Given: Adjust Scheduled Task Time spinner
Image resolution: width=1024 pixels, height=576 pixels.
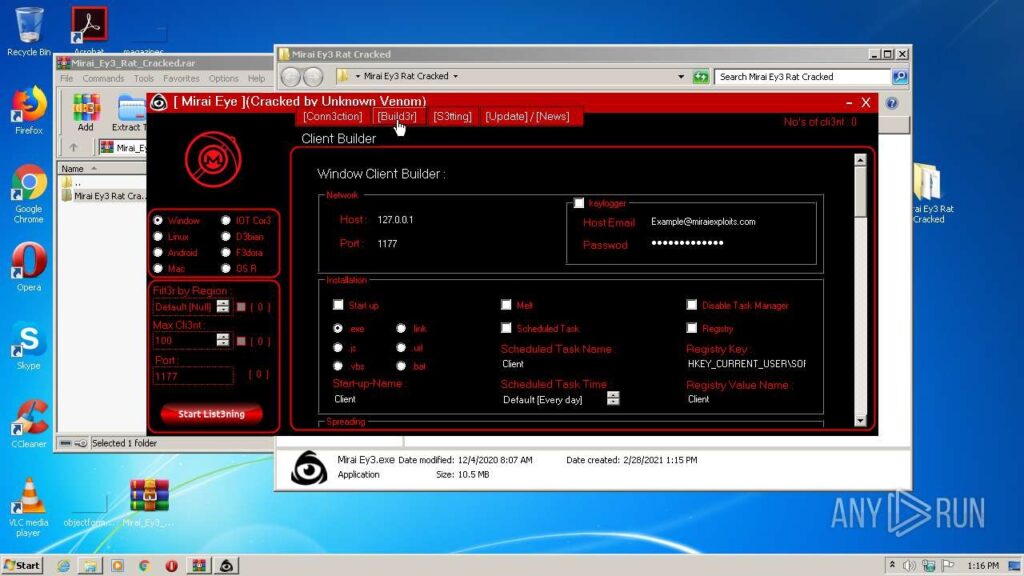Looking at the screenshot, I should [x=613, y=398].
